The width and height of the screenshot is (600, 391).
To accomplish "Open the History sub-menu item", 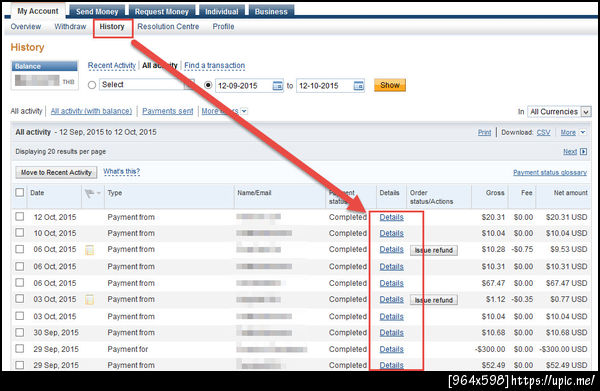I will [x=112, y=27].
